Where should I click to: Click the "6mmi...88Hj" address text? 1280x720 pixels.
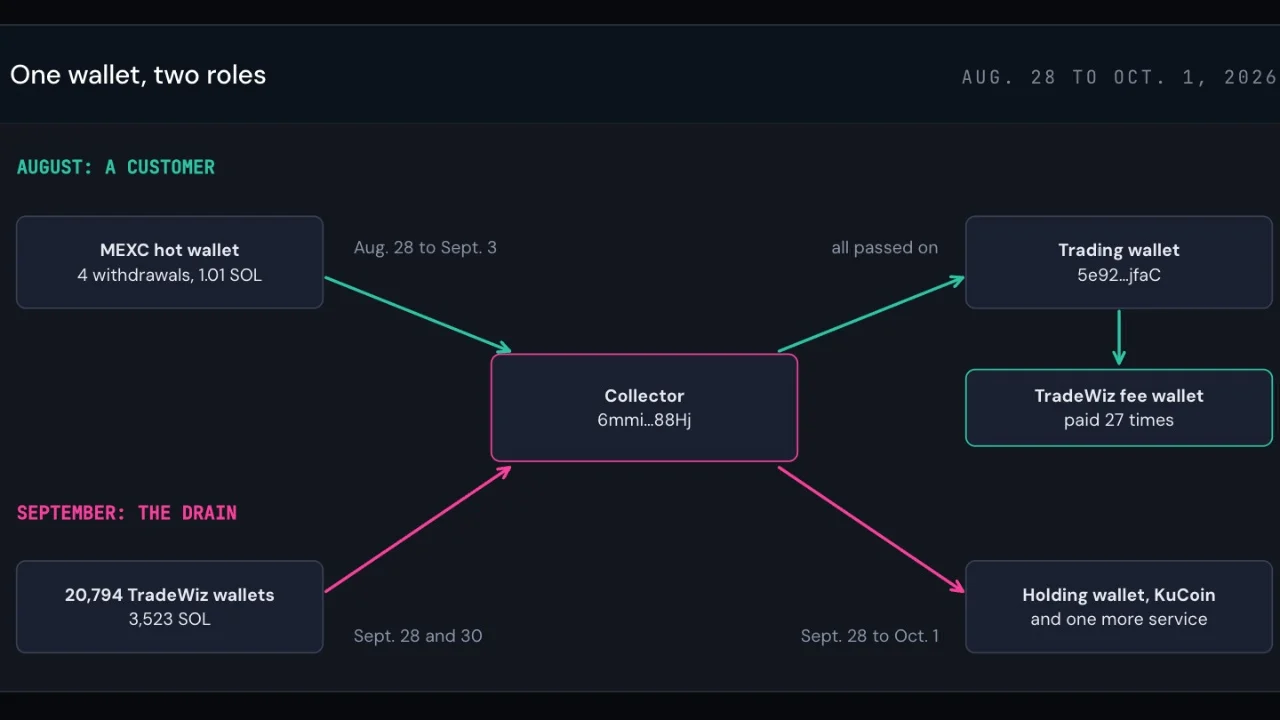coord(644,420)
